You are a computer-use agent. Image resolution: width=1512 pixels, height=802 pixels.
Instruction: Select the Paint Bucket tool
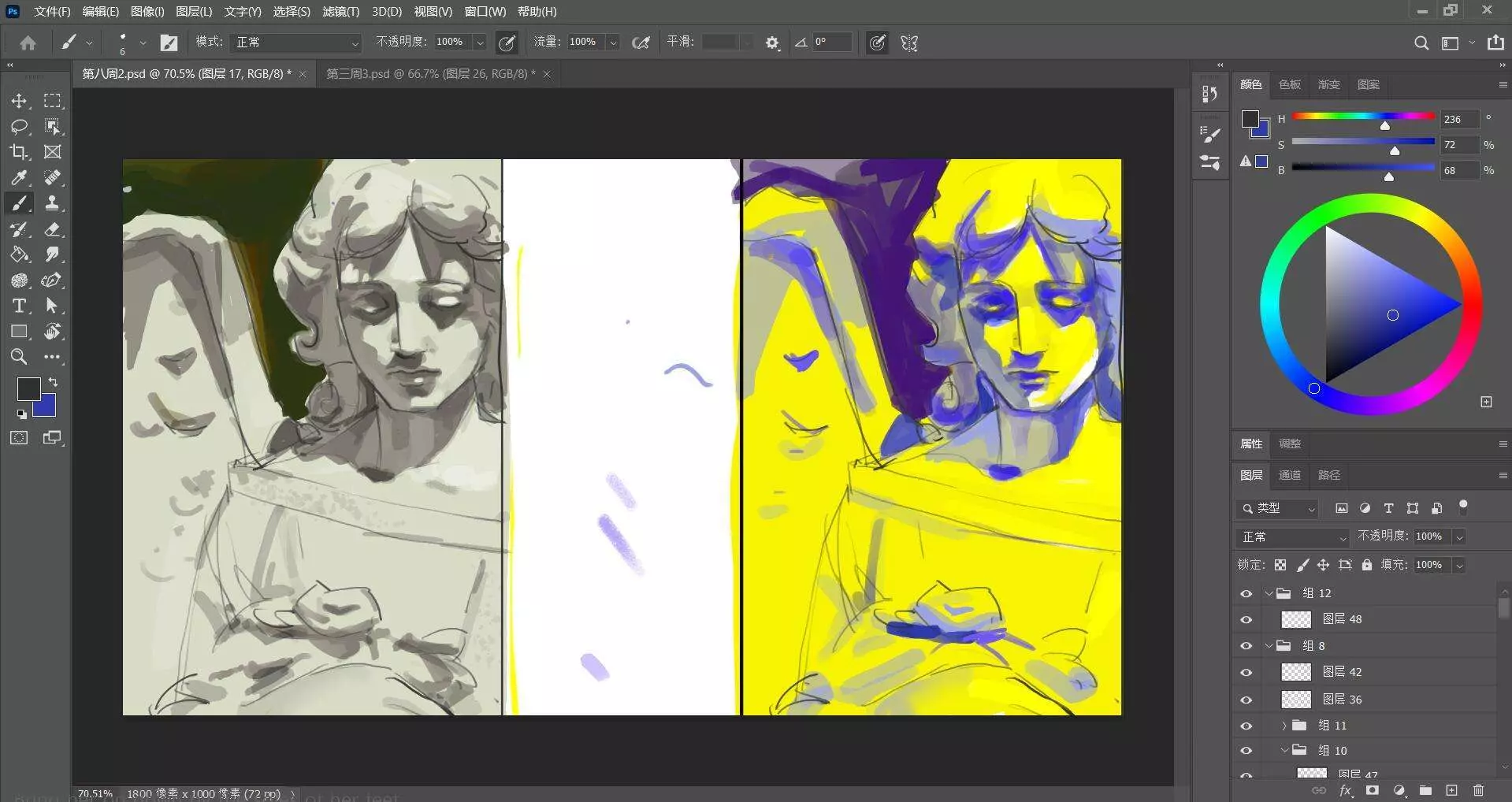tap(19, 254)
